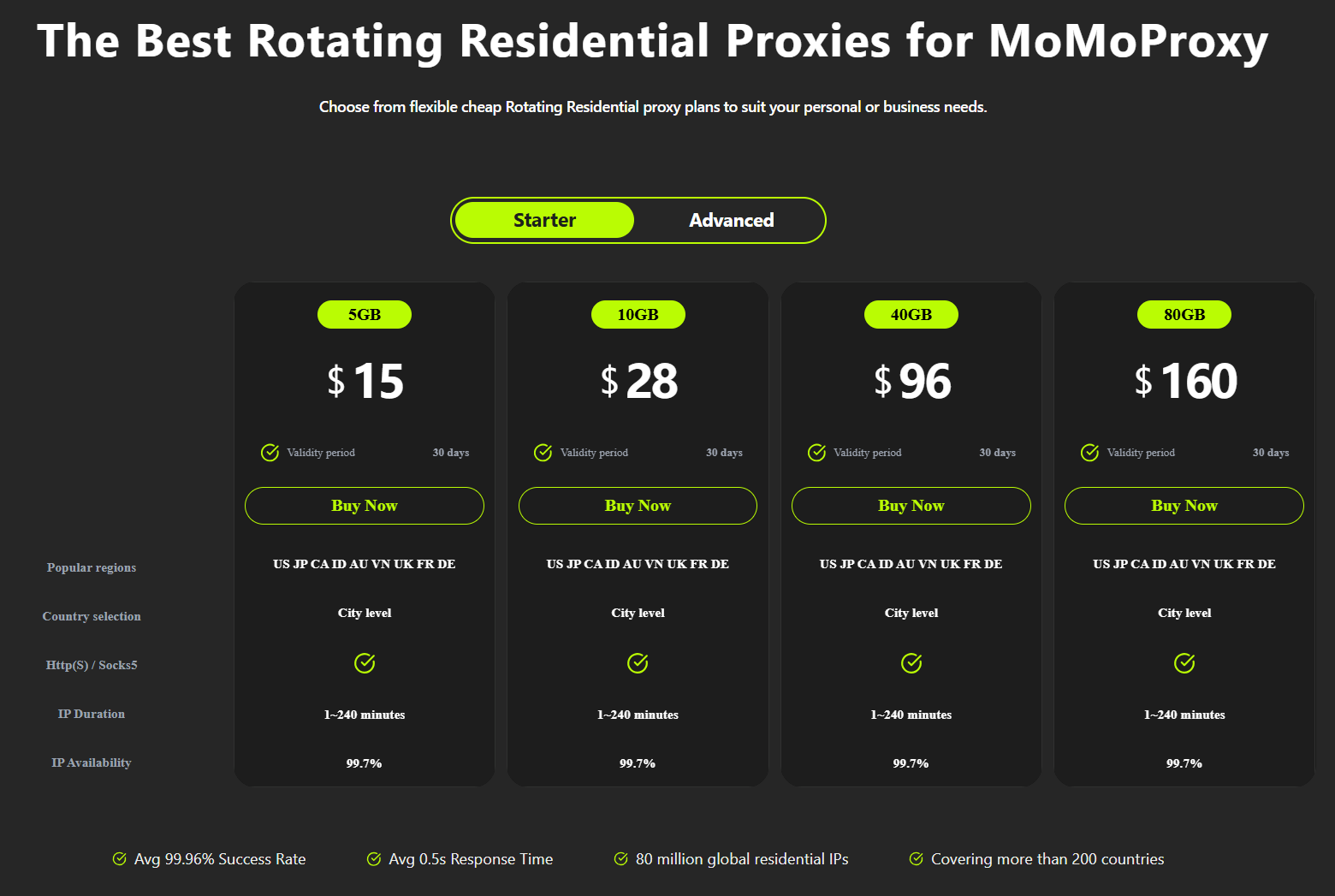This screenshot has width=1335, height=896.
Task: Click Http(S)/Socks5 checkmark in 10GB column
Action: pos(638,663)
